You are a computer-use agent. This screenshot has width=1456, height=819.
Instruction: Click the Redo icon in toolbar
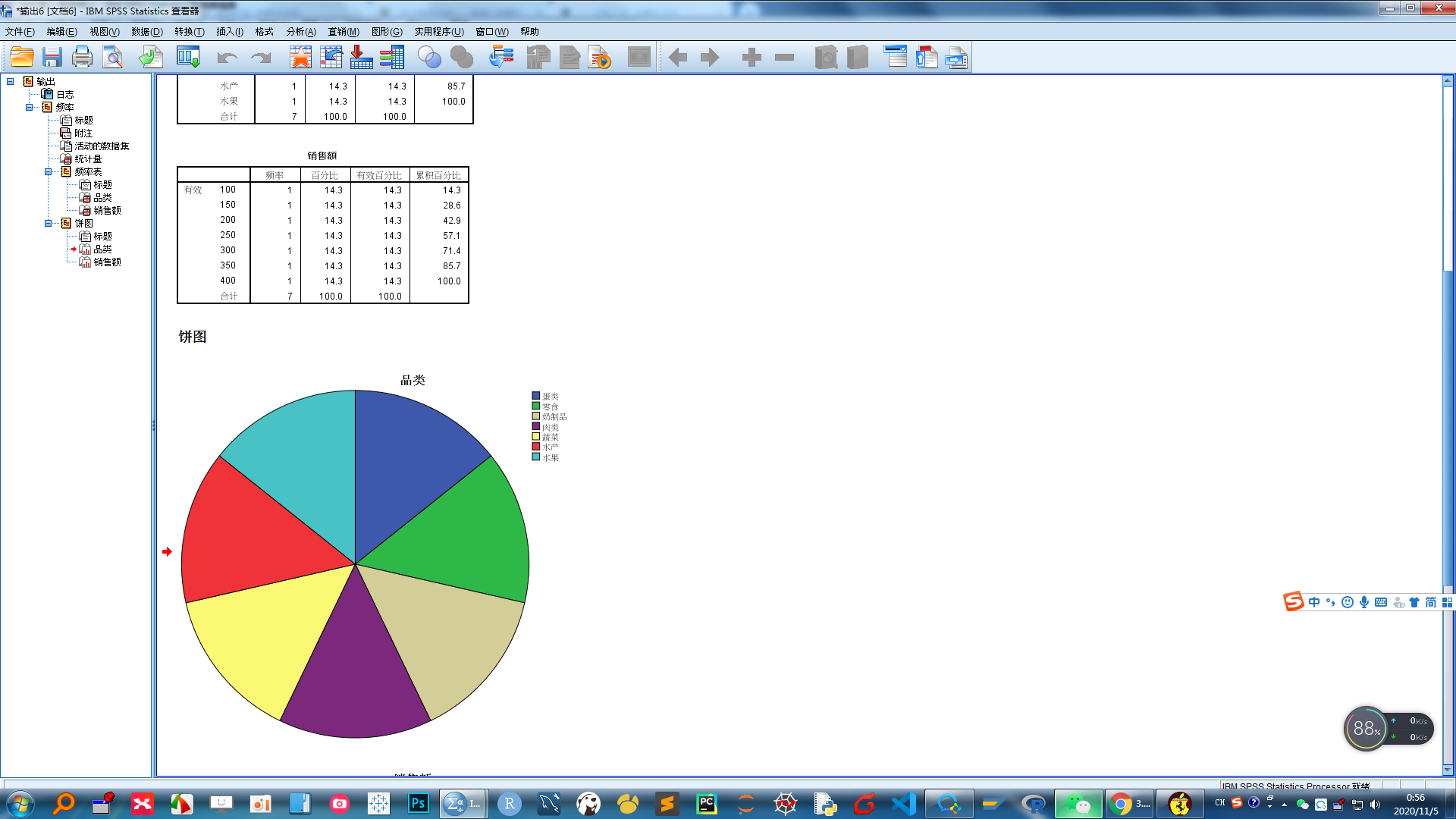tap(259, 57)
